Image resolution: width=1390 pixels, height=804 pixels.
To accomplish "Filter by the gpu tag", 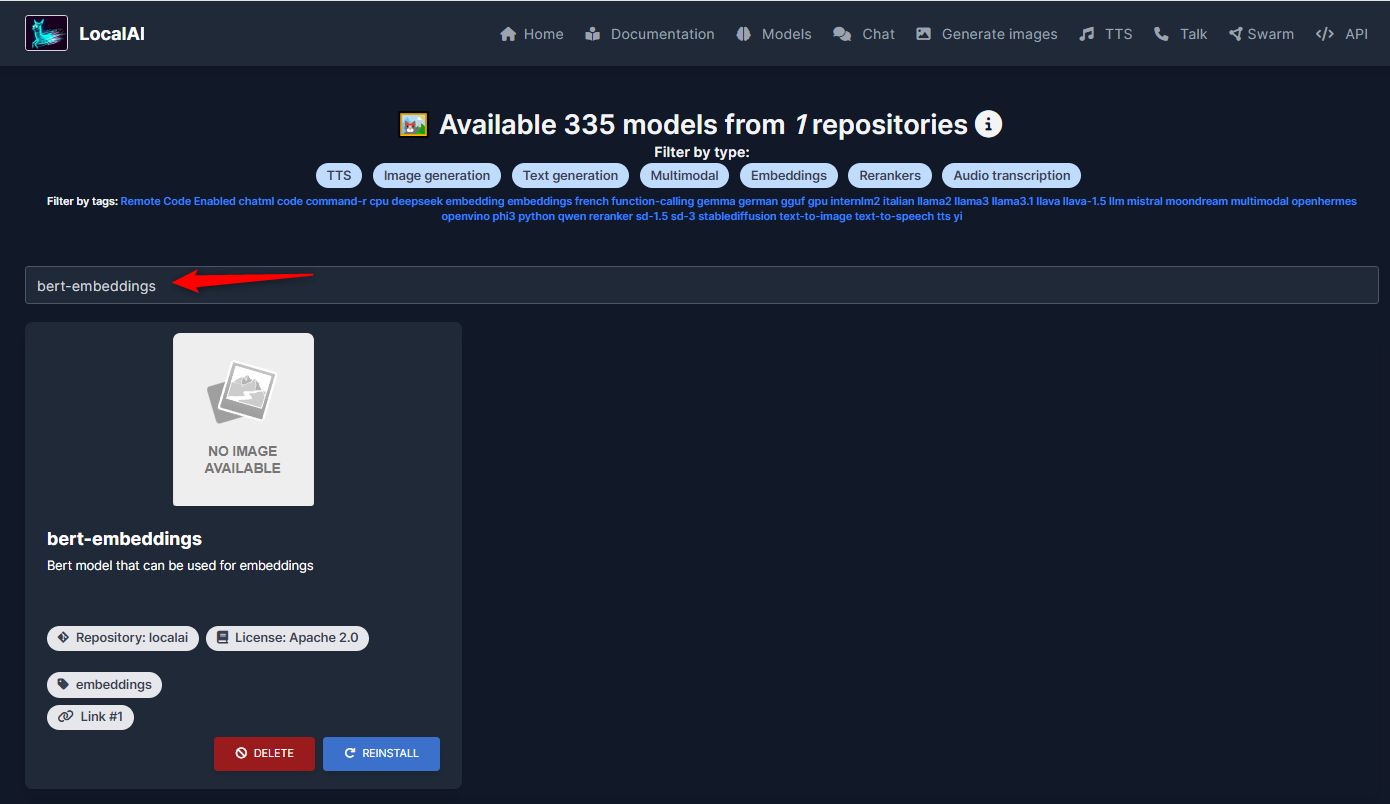I will (x=818, y=201).
